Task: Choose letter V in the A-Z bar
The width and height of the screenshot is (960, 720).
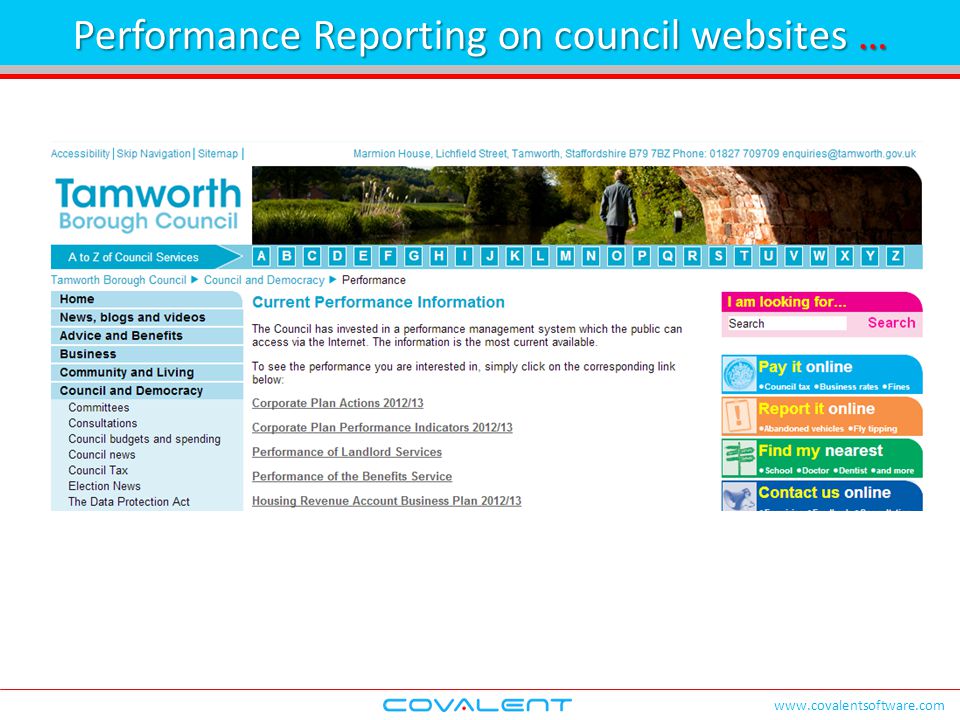Action: point(793,256)
